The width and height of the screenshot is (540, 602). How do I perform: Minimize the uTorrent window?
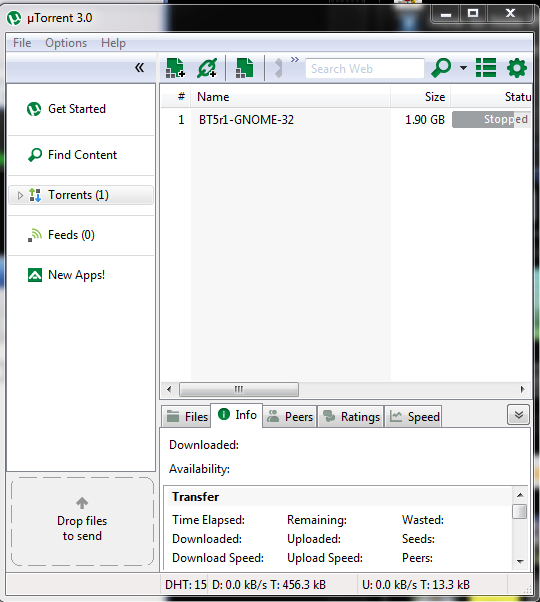point(446,15)
